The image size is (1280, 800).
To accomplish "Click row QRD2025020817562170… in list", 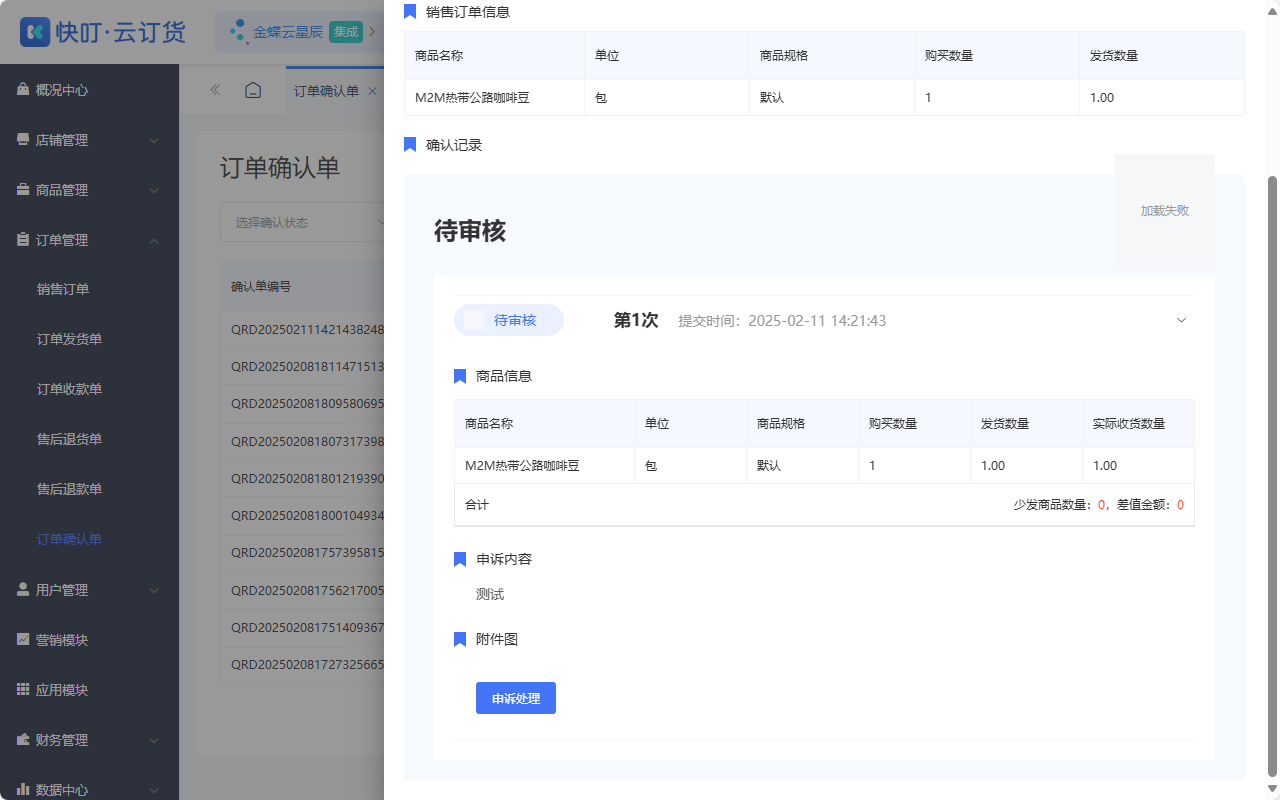I will [302, 590].
